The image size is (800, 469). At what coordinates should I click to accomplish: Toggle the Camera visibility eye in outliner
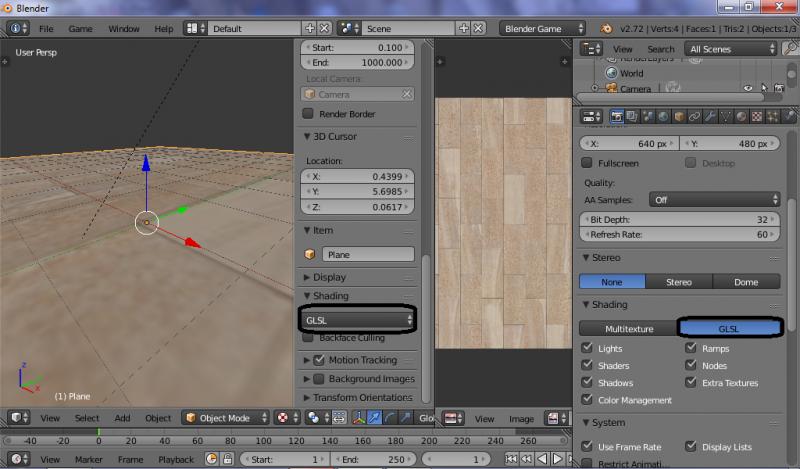click(x=748, y=88)
